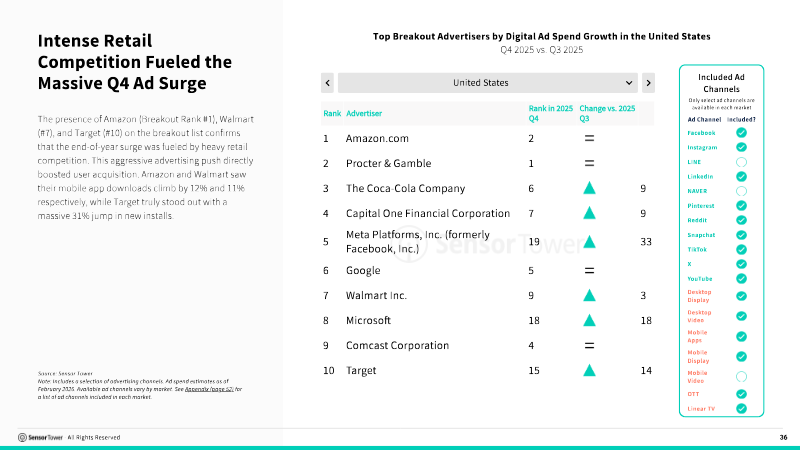The image size is (800, 450).
Task: Click the up triangle in Target row
Action: pyautogui.click(x=589, y=370)
